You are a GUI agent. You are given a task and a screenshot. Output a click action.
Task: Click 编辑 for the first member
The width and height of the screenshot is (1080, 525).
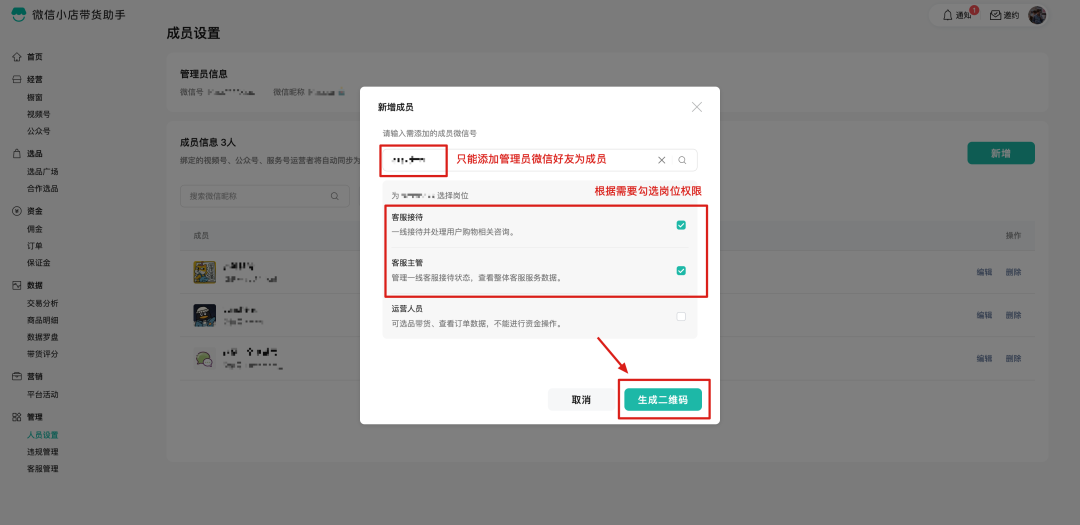click(984, 272)
